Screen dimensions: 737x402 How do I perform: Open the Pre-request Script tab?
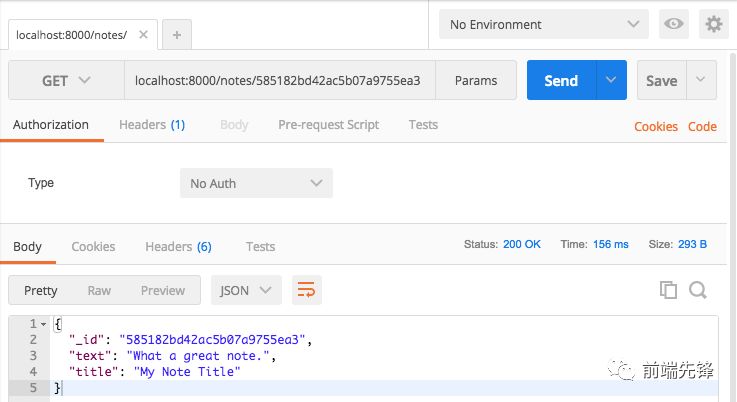(x=328, y=125)
